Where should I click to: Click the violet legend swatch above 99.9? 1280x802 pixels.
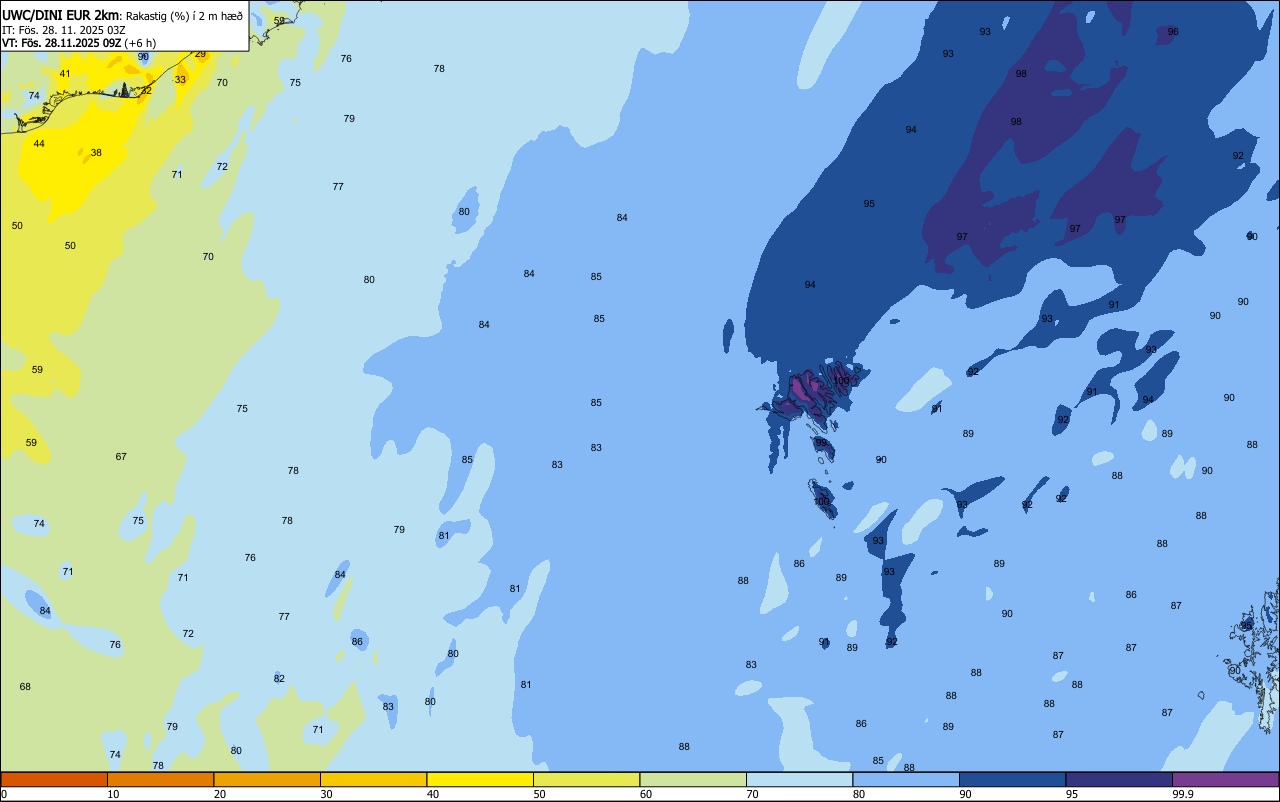click(1225, 779)
